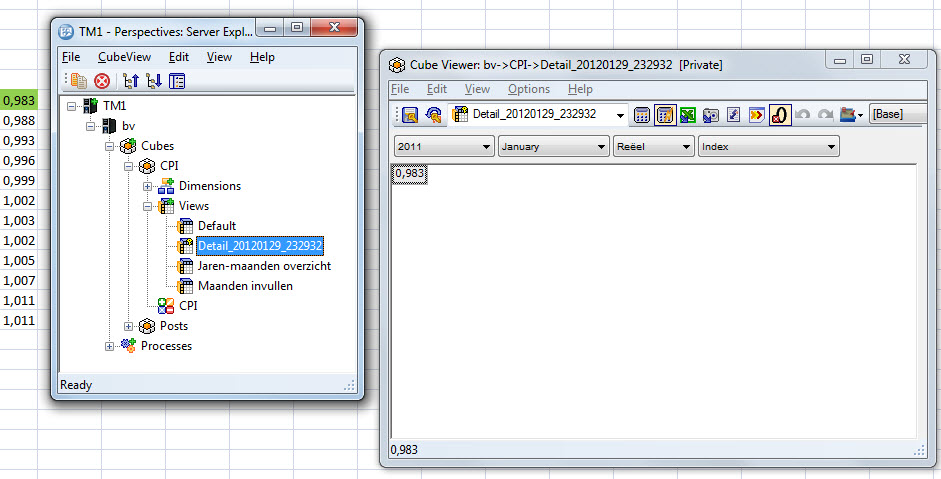Click the orange double-chevron toolbar icon
Viewport: 941px width, 479px height.
(x=757, y=115)
